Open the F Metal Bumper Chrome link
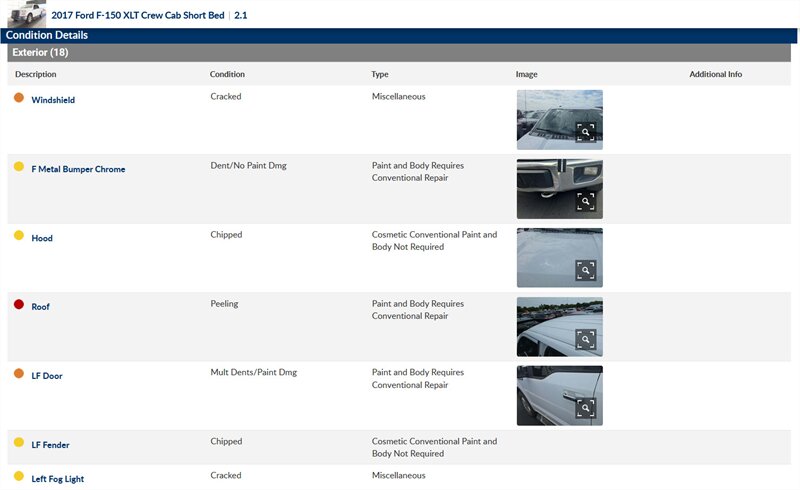This screenshot has height=490, width=800. (x=78, y=169)
